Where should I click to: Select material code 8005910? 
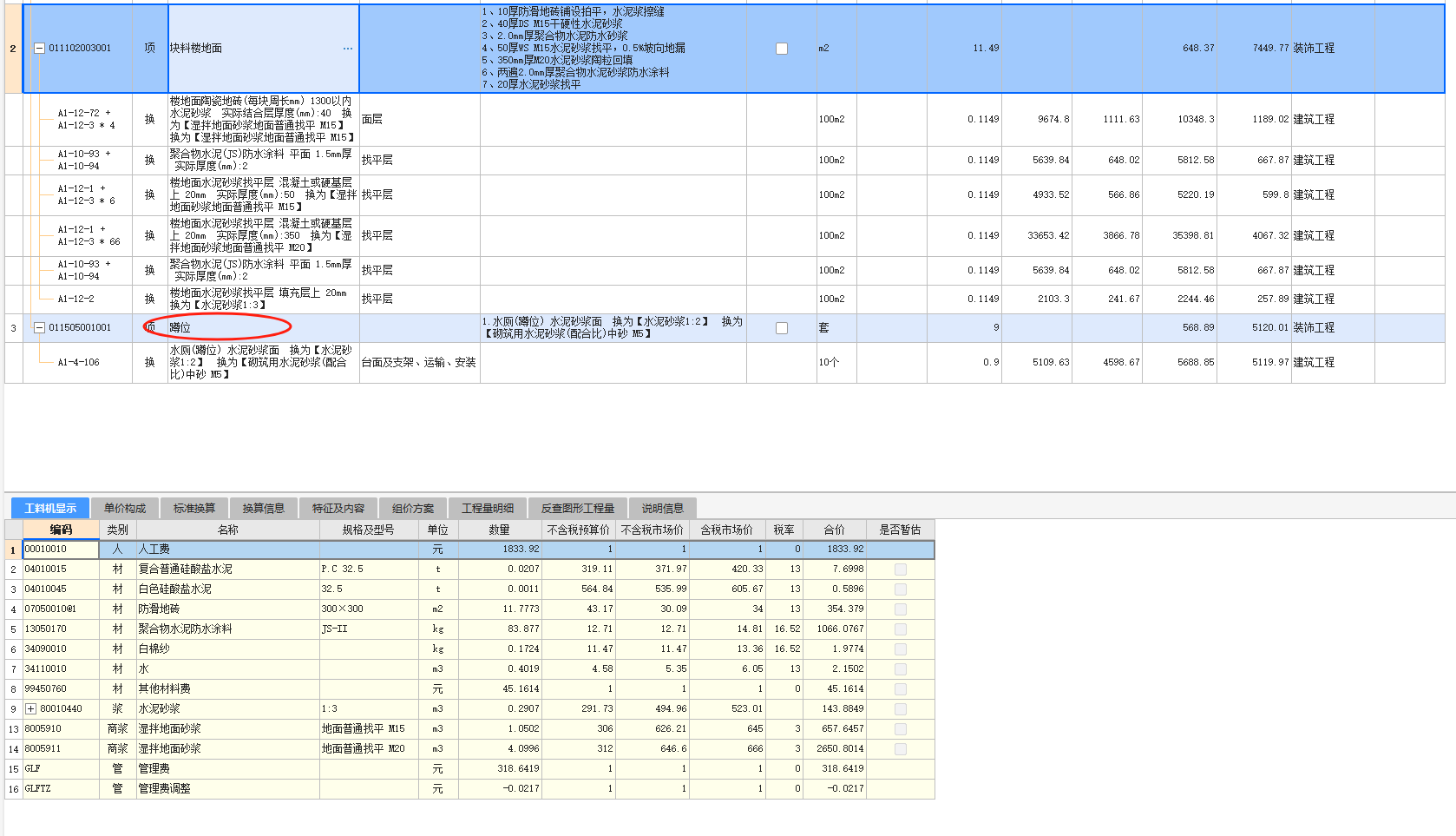pos(61,729)
